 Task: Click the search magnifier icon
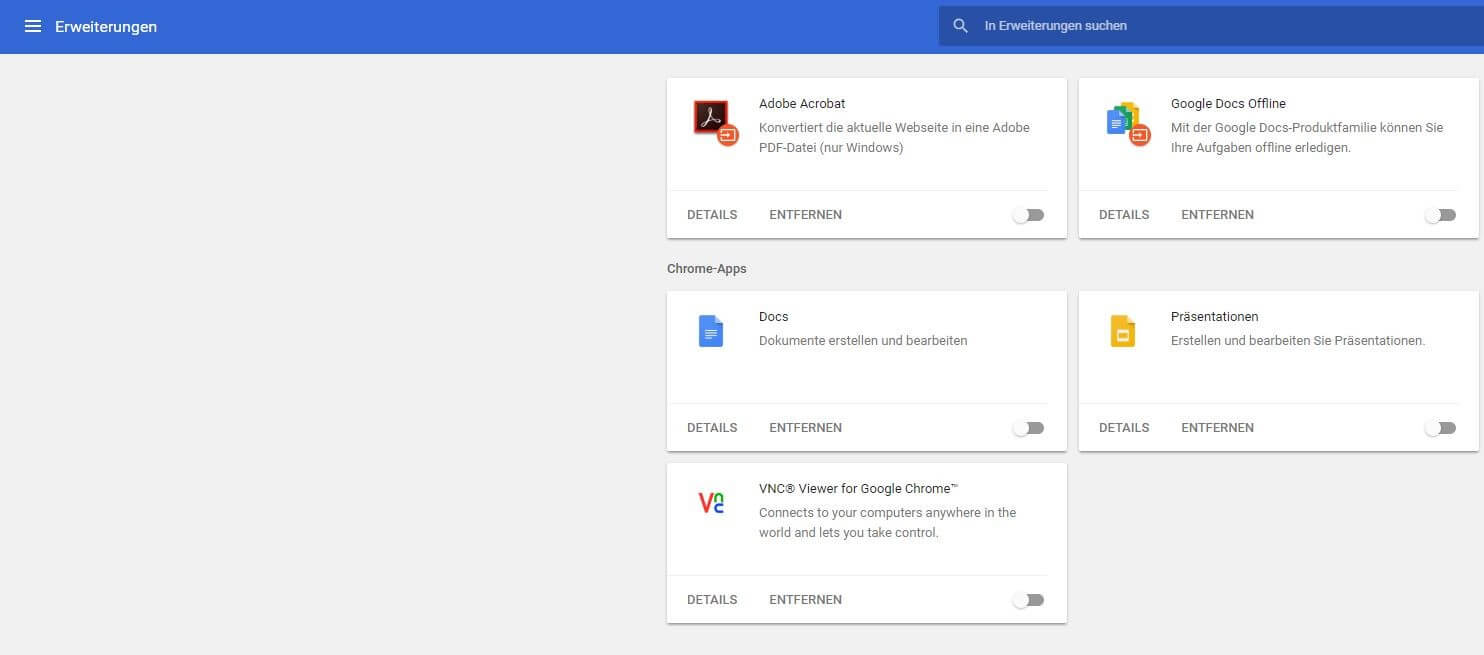coord(960,26)
